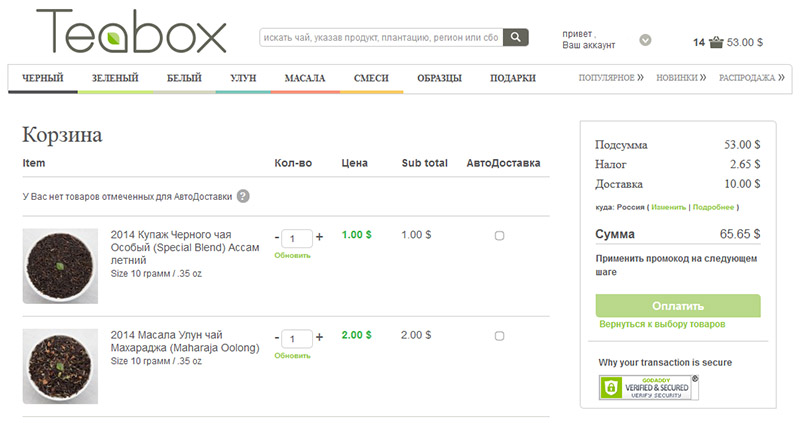Click Обновить under Special Blend Assam

[x=292, y=255]
